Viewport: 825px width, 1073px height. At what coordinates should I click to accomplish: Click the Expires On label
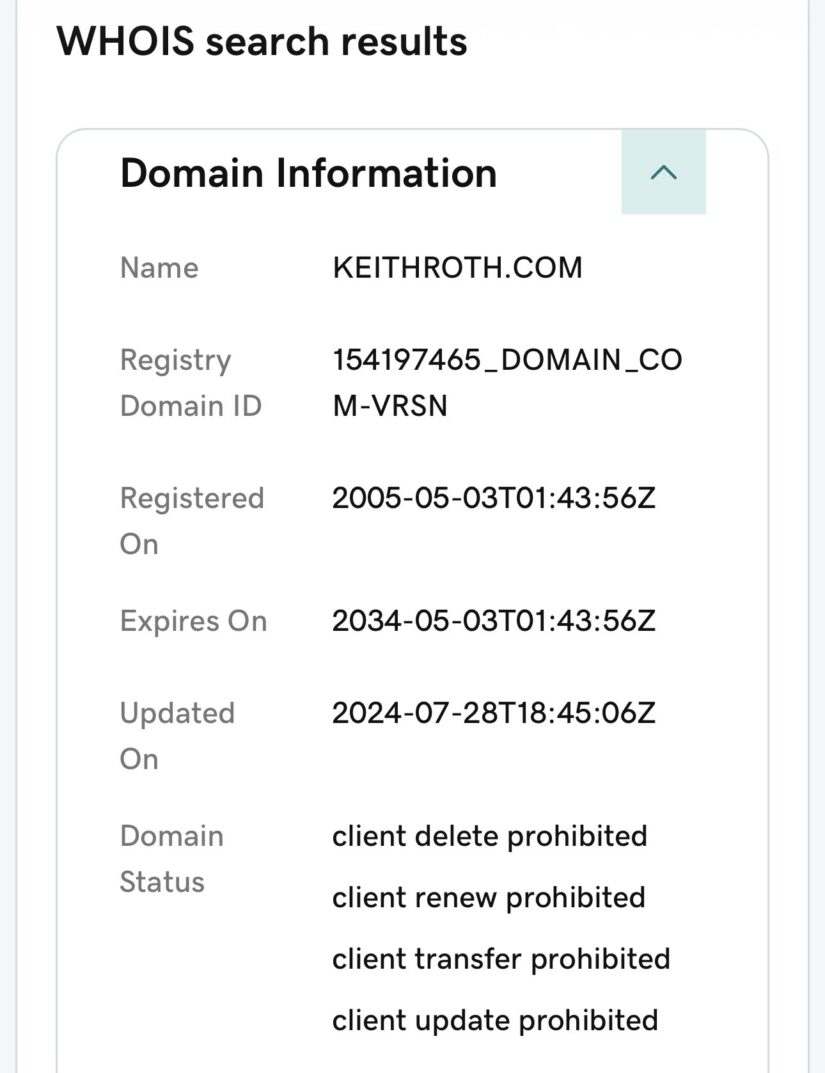click(x=193, y=621)
